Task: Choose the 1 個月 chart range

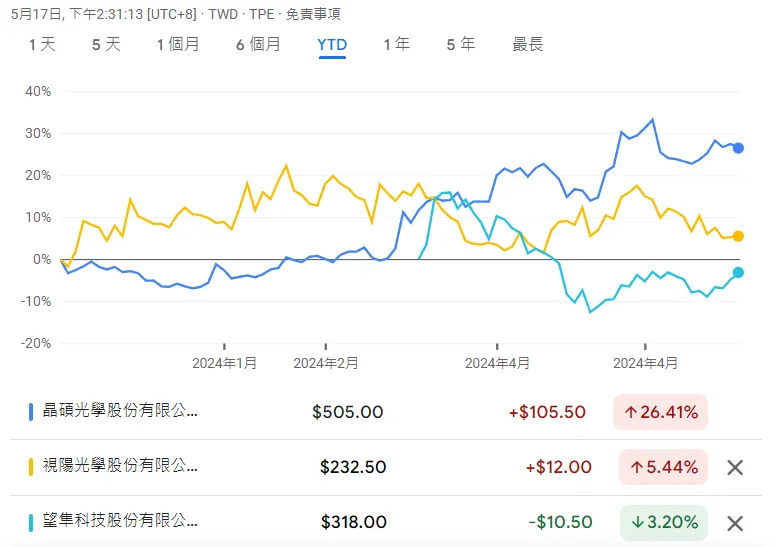Action: pos(178,45)
